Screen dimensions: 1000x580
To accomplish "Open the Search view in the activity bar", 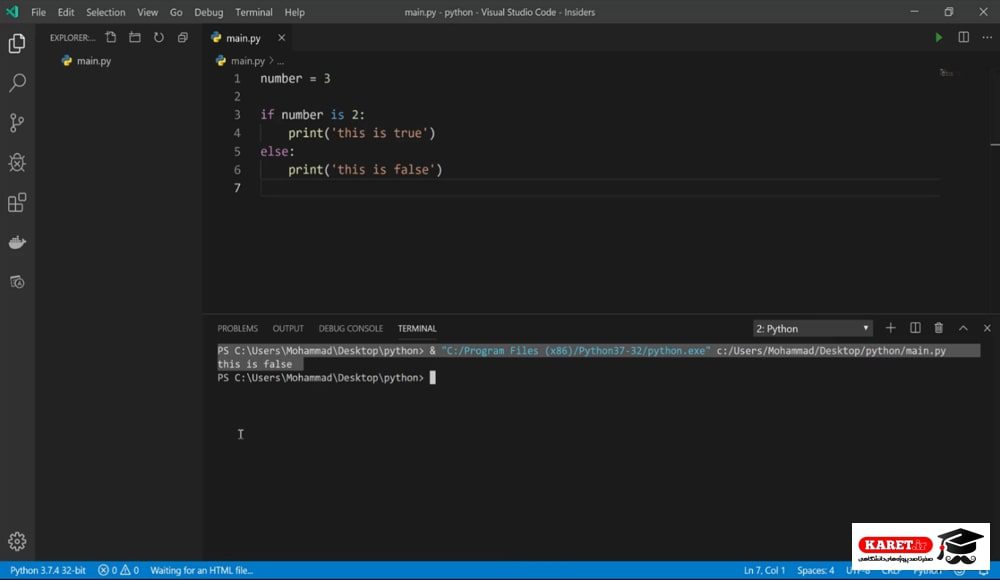I will 17,82.
